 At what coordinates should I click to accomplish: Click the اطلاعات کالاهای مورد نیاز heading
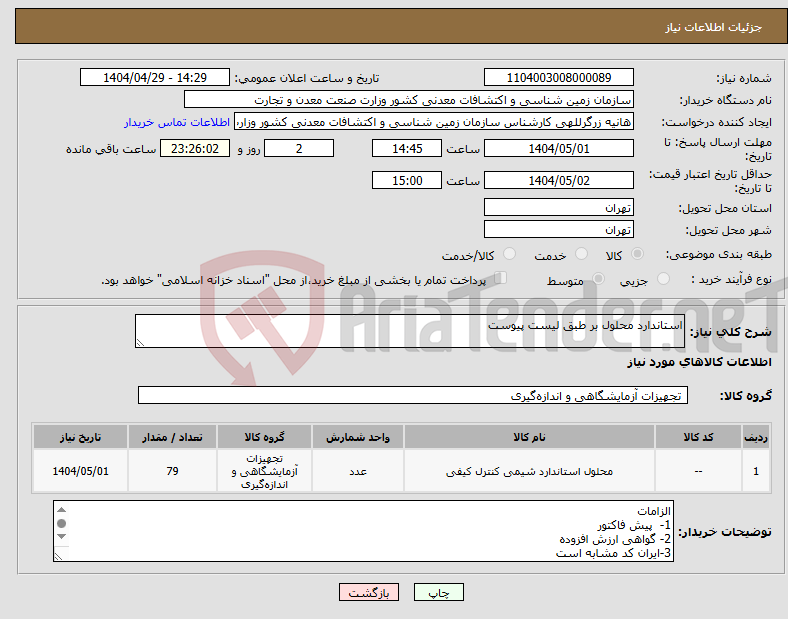pyautogui.click(x=699, y=362)
